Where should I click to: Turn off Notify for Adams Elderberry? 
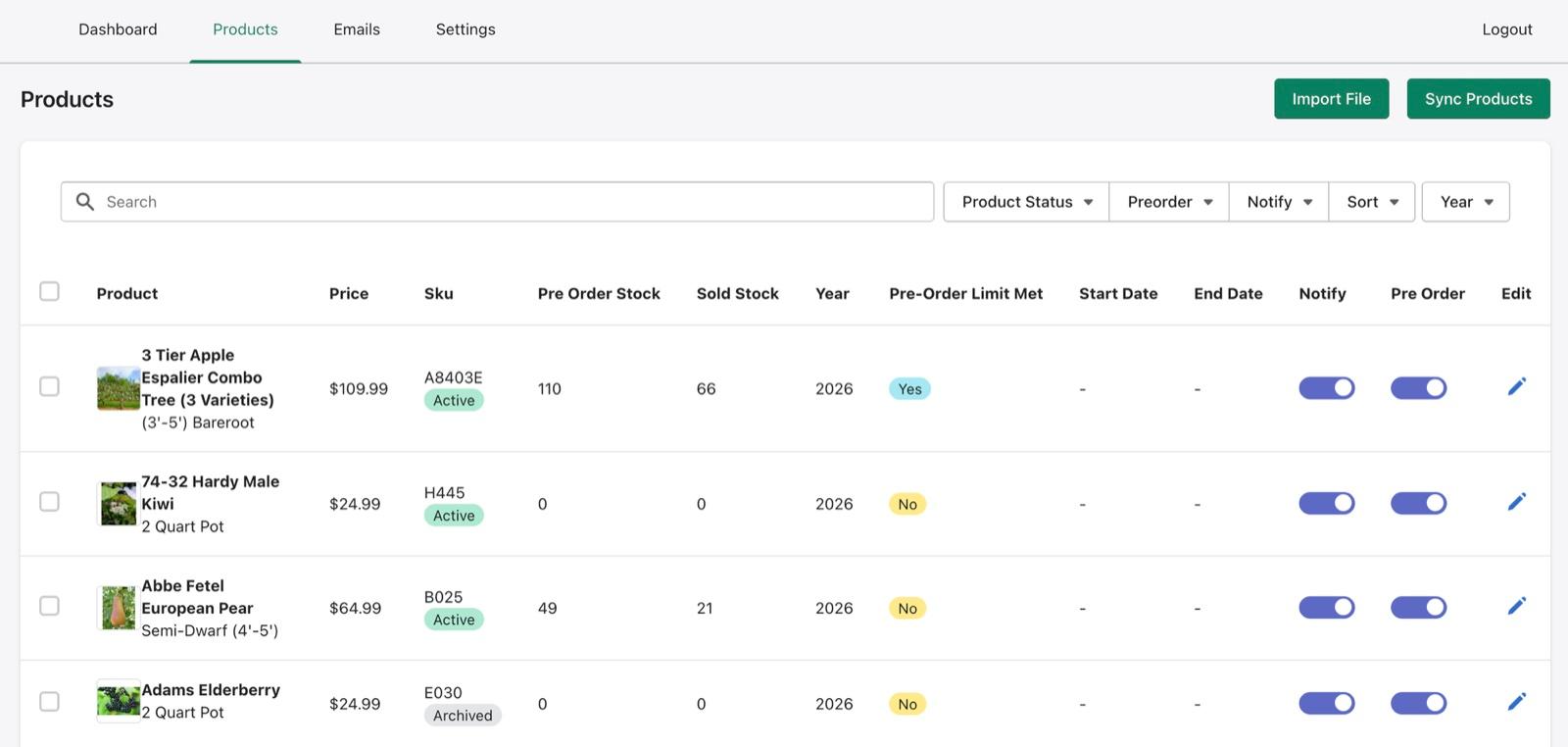point(1327,703)
